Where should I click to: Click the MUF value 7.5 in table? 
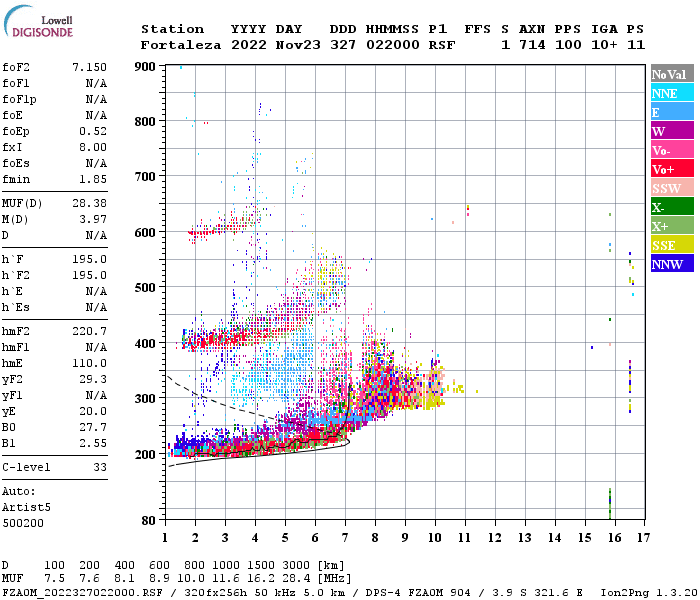click(x=54, y=579)
